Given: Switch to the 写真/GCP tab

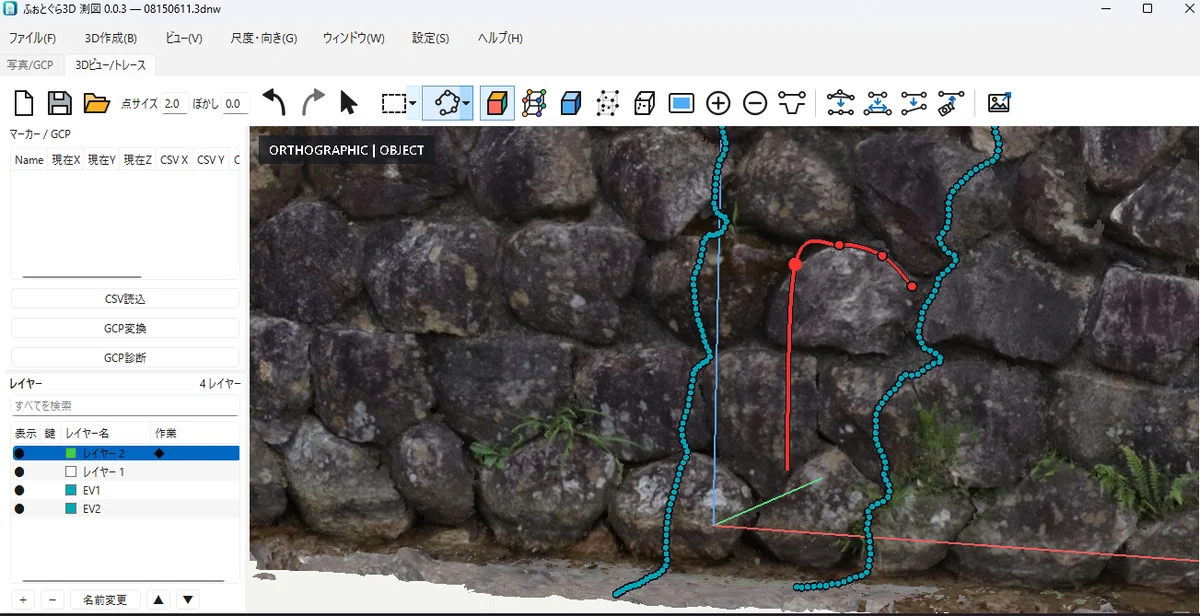Looking at the screenshot, I should (30, 65).
